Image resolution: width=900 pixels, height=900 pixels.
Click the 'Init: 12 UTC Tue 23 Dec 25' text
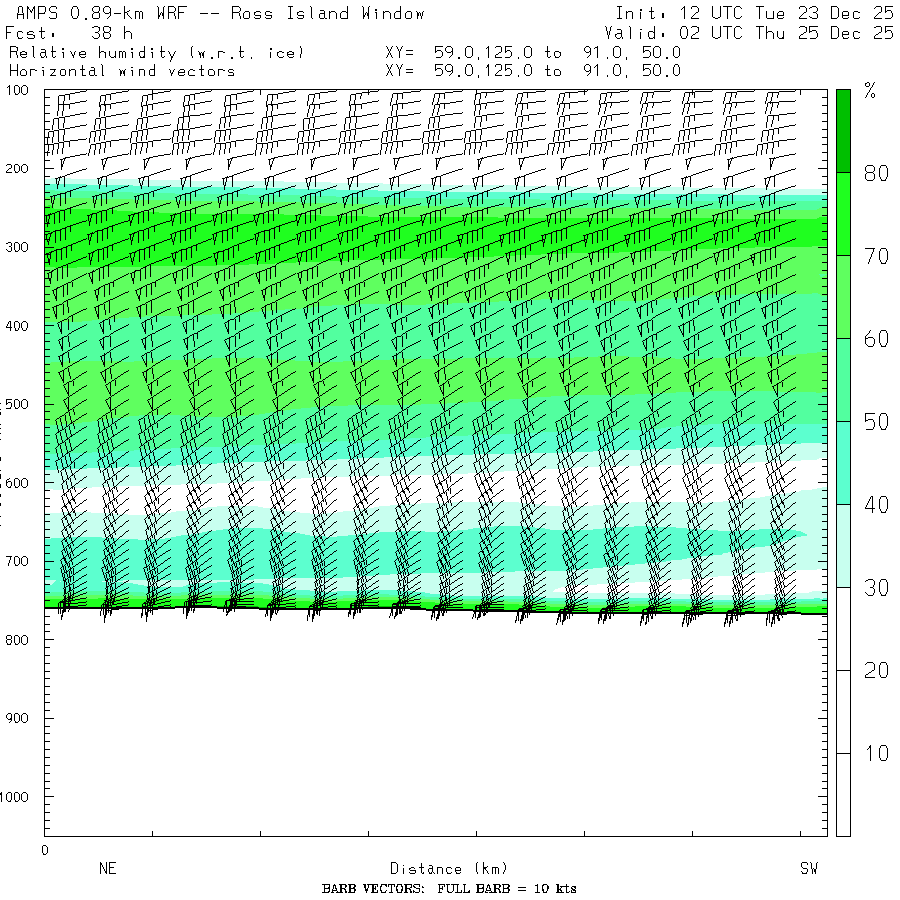click(754, 14)
